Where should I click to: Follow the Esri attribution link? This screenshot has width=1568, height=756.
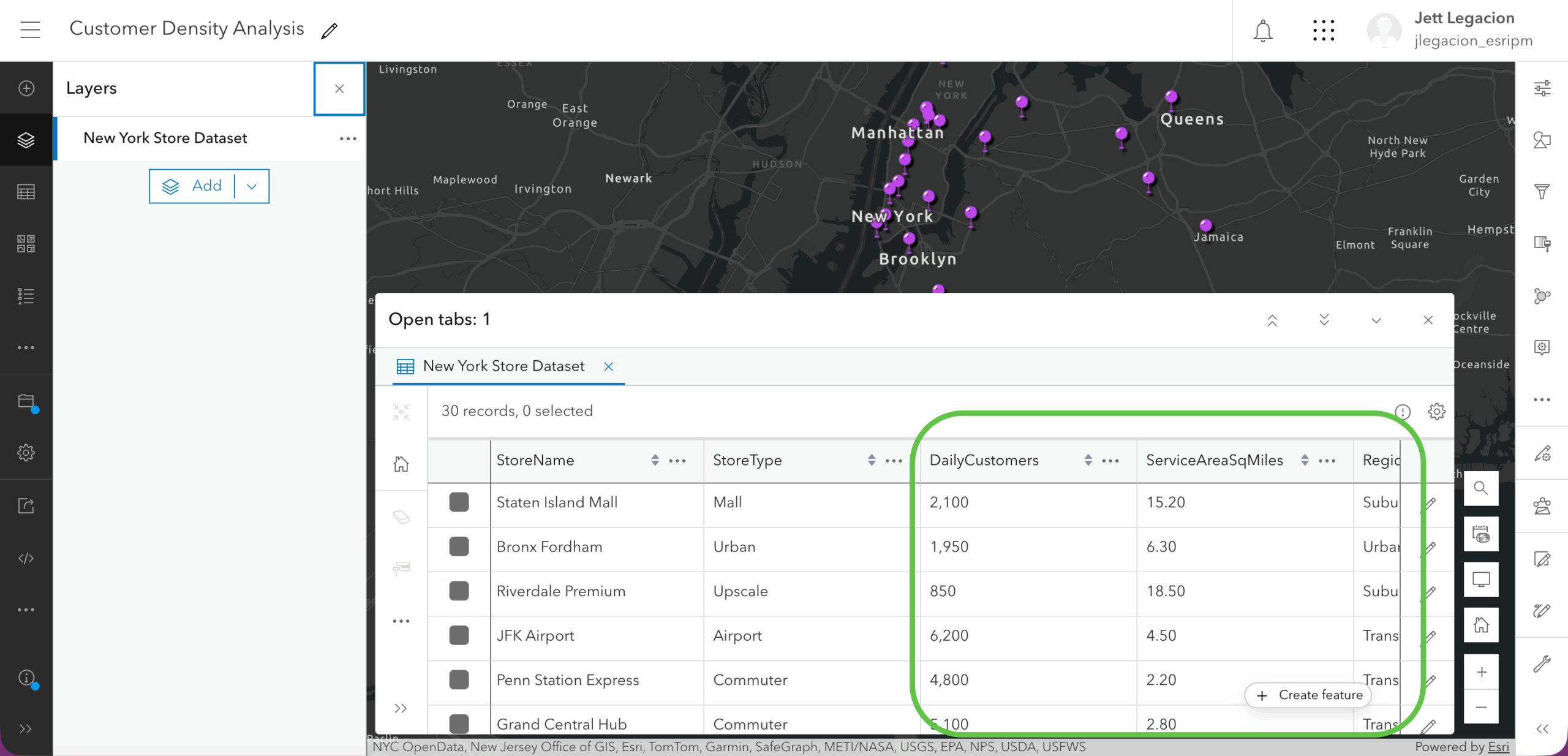point(1498,747)
